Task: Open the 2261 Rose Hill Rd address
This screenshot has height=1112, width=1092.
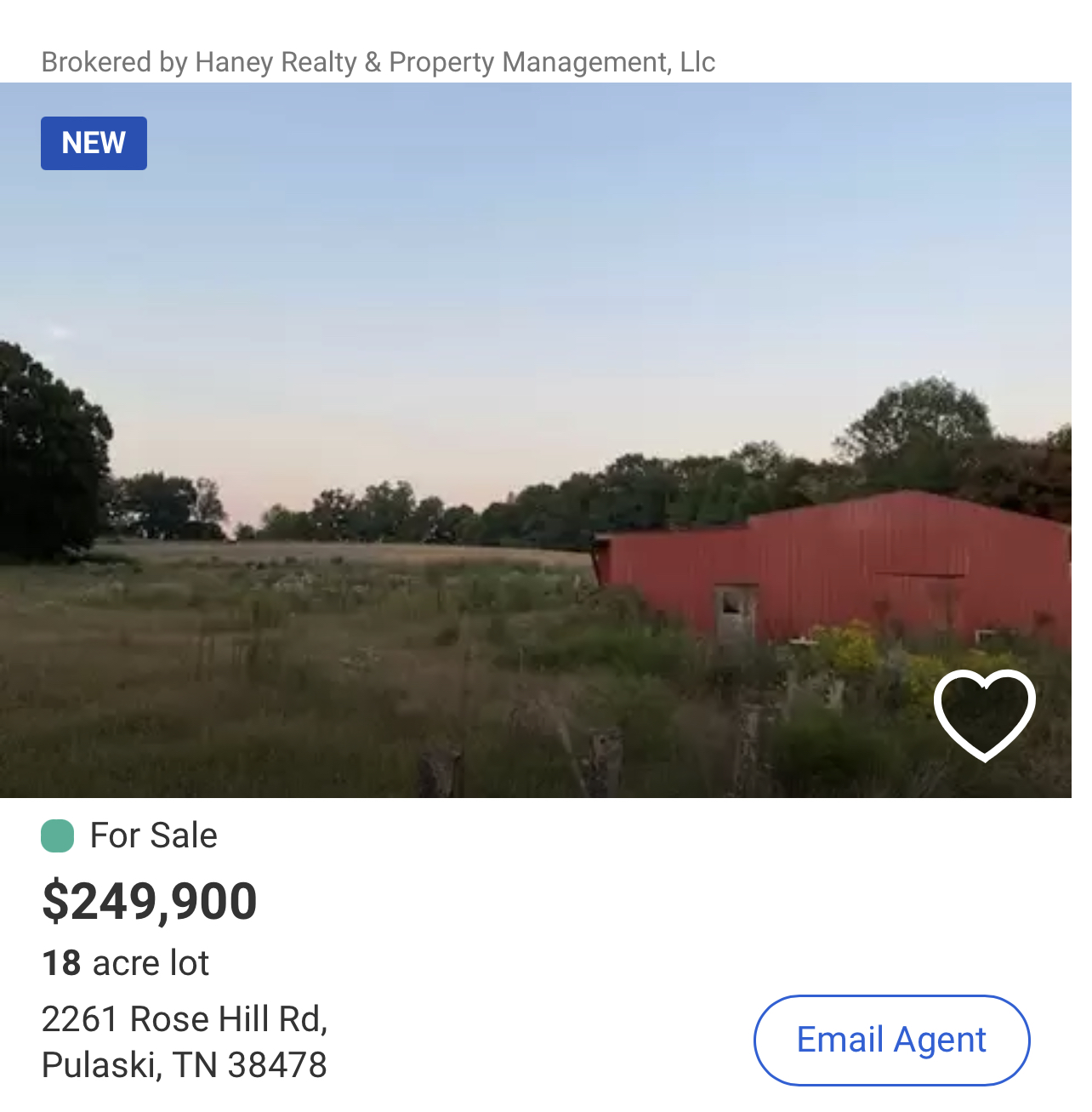Action: [x=185, y=1018]
